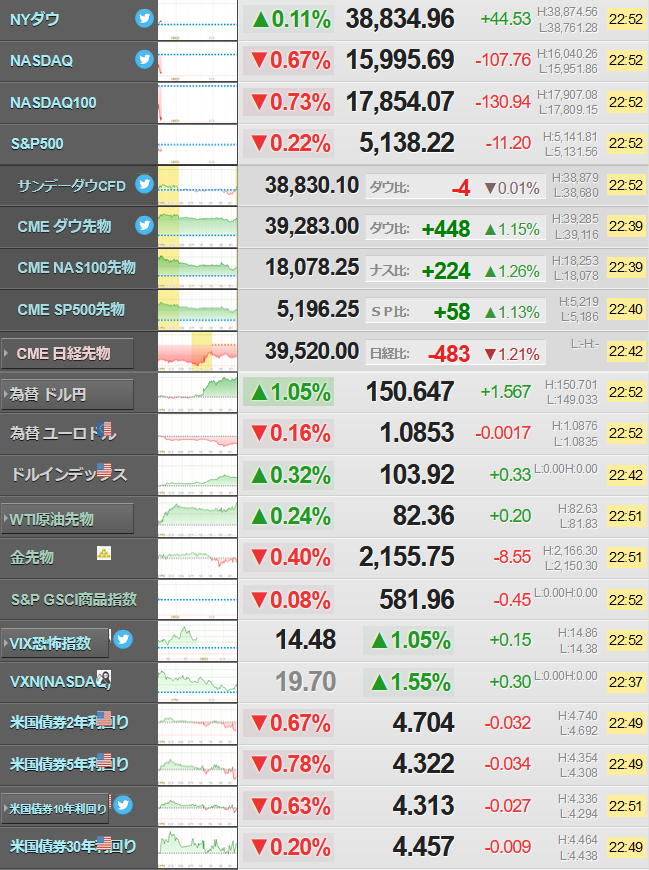
Task: Click ドルインデックス value 103.92
Action: coord(417,474)
